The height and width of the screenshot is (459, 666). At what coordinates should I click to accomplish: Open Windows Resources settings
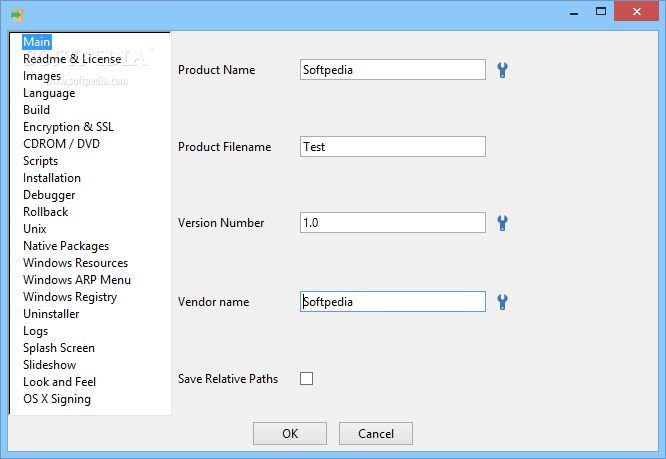(75, 263)
